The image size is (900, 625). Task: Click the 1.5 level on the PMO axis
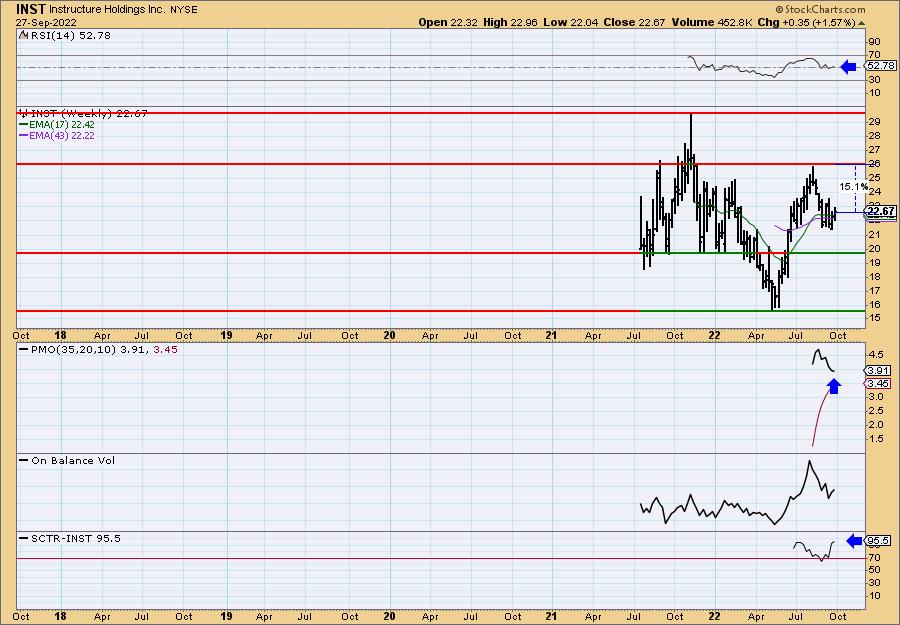coord(876,439)
